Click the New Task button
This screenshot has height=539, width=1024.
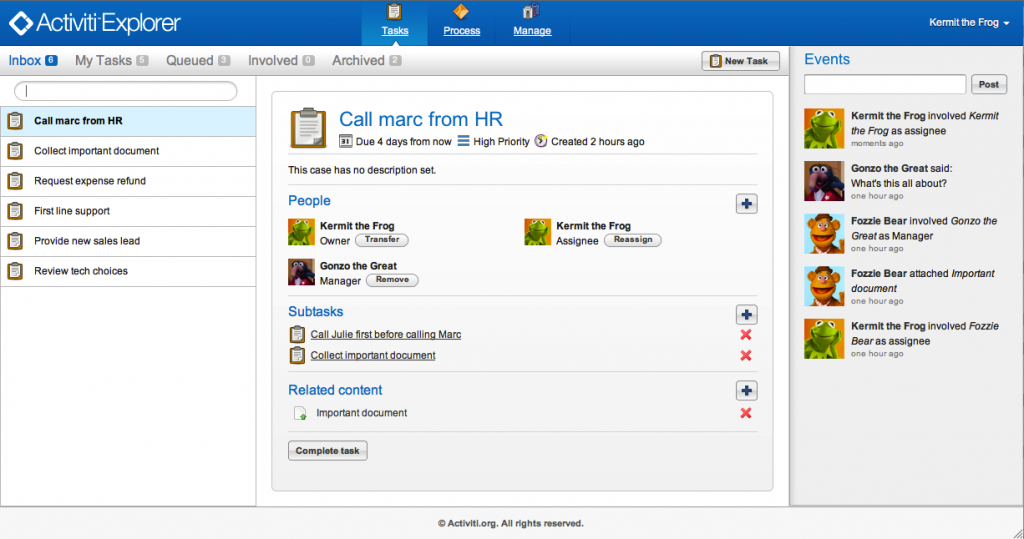(x=741, y=61)
